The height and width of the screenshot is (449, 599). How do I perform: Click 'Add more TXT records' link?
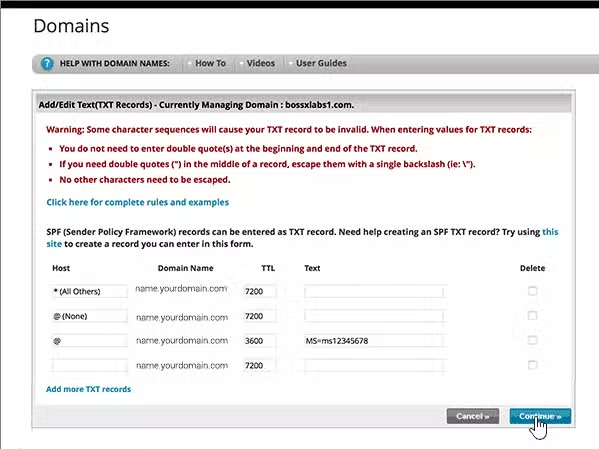point(88,389)
